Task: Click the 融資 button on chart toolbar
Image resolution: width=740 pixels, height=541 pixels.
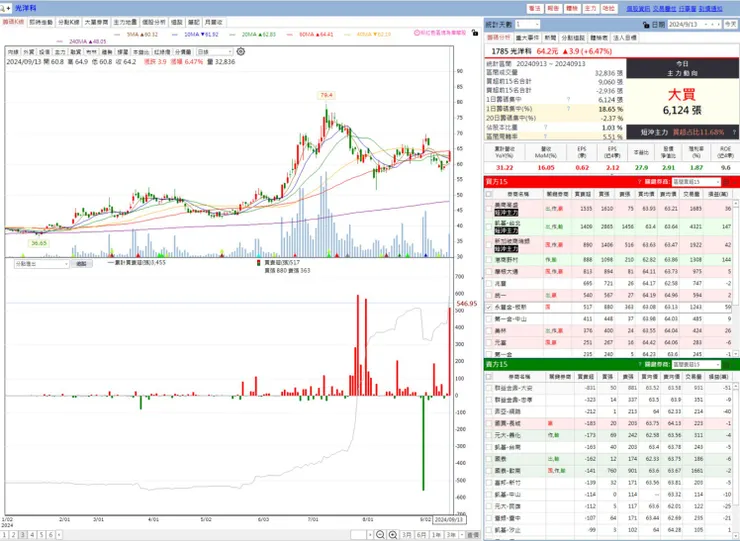Action: coord(76,52)
